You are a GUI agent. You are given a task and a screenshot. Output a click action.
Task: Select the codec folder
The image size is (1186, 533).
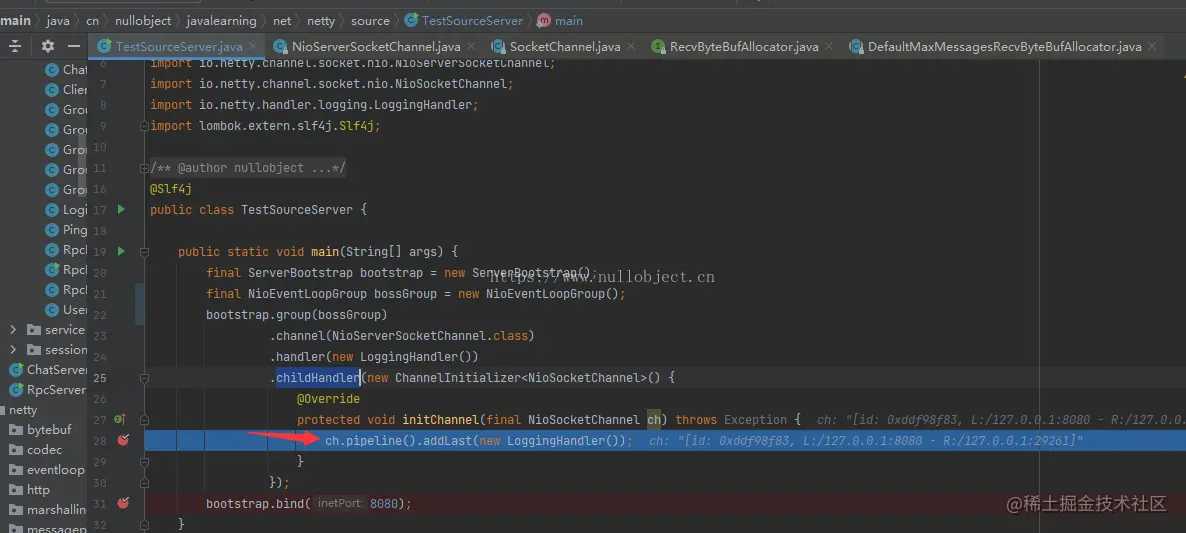pyautogui.click(x=36, y=450)
